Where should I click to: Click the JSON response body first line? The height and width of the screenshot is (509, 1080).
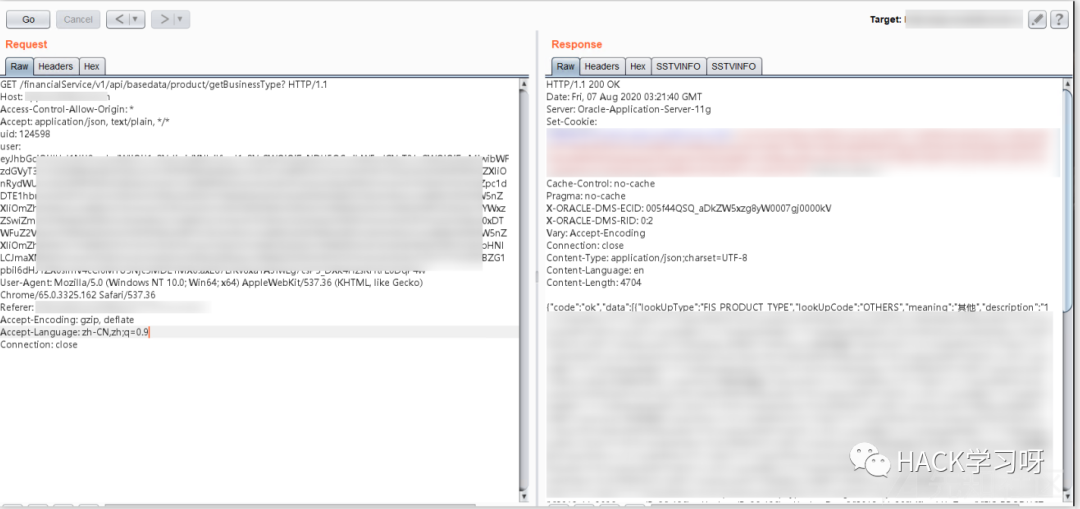[798, 308]
